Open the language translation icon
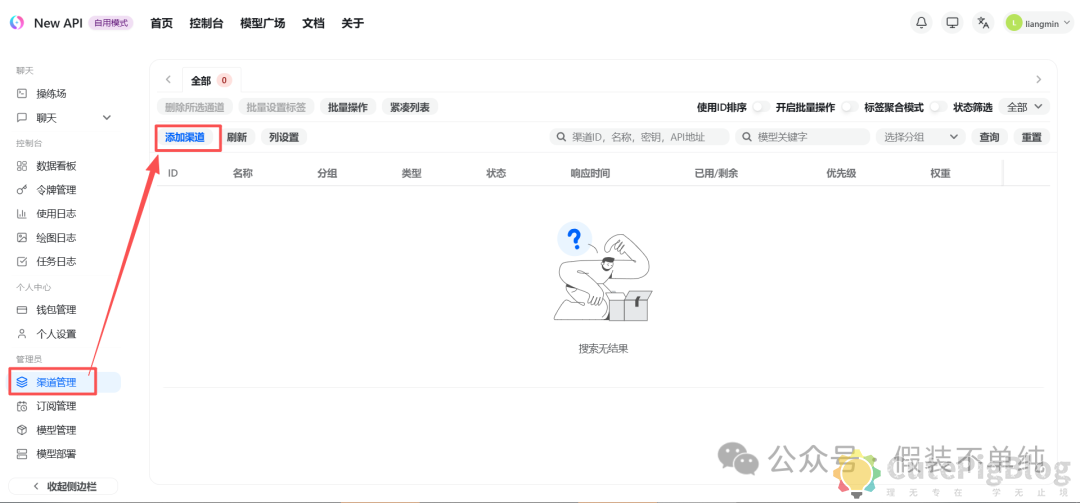The height and width of the screenshot is (503, 1080). pyautogui.click(x=984, y=23)
